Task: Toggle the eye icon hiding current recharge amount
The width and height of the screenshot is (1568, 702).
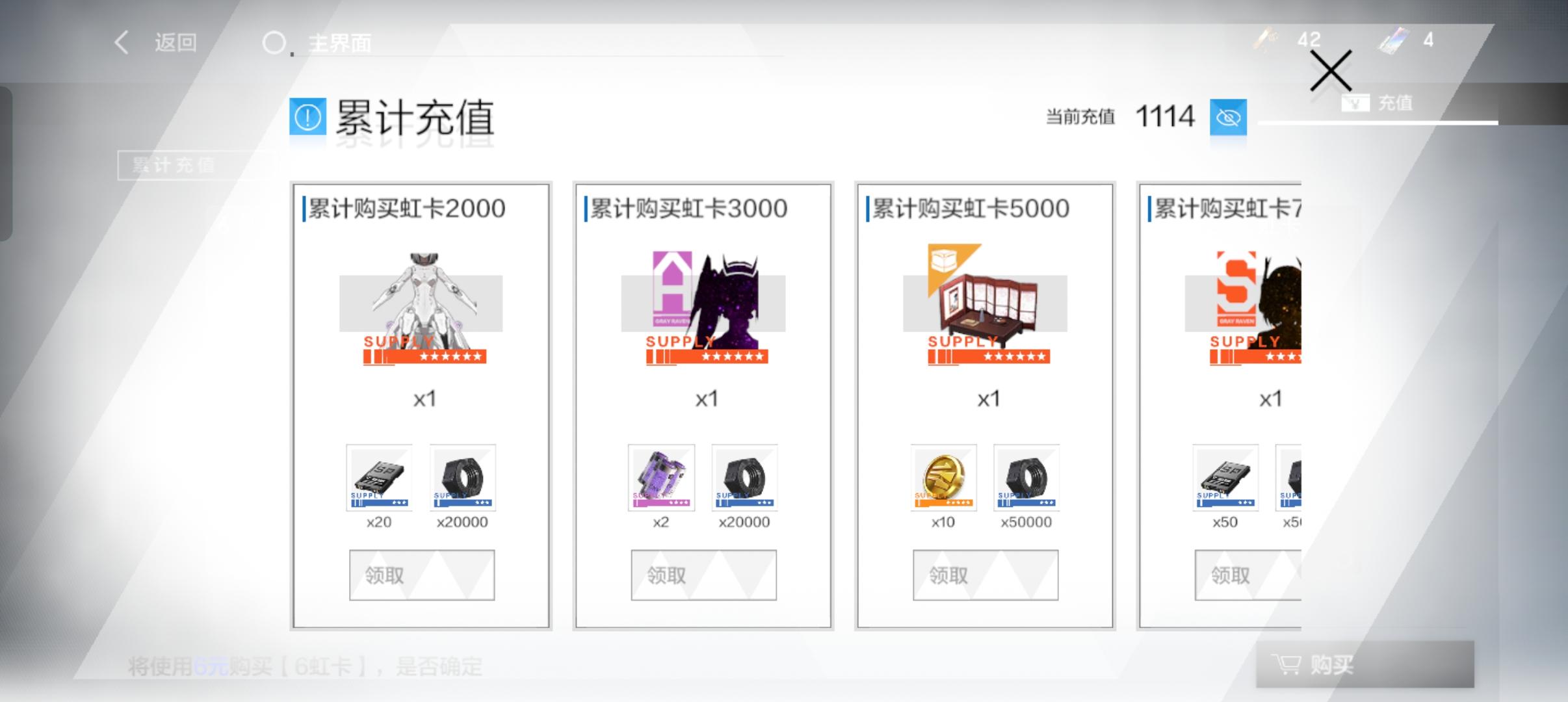Action: coord(1228,118)
